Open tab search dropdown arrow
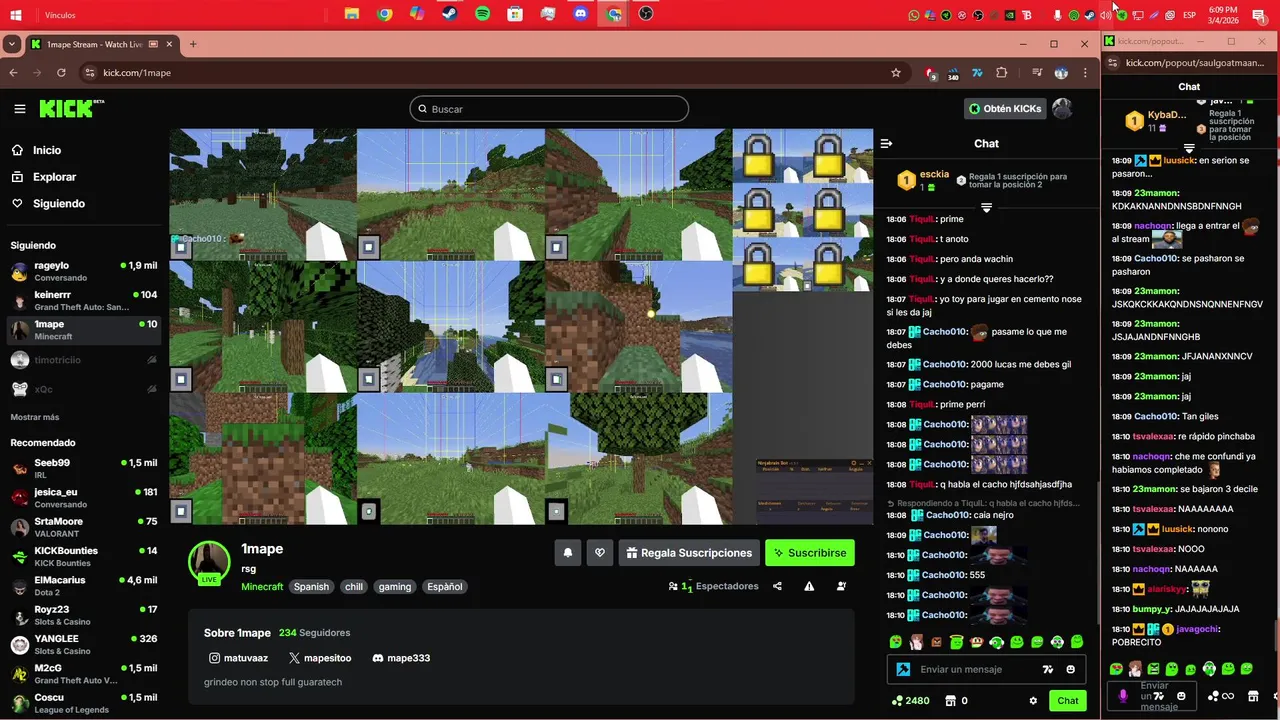This screenshot has height=720, width=1280. click(11, 44)
